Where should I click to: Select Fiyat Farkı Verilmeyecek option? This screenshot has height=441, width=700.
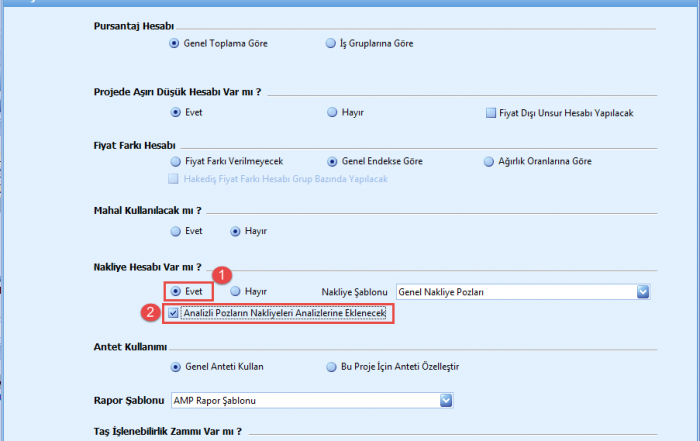176,161
